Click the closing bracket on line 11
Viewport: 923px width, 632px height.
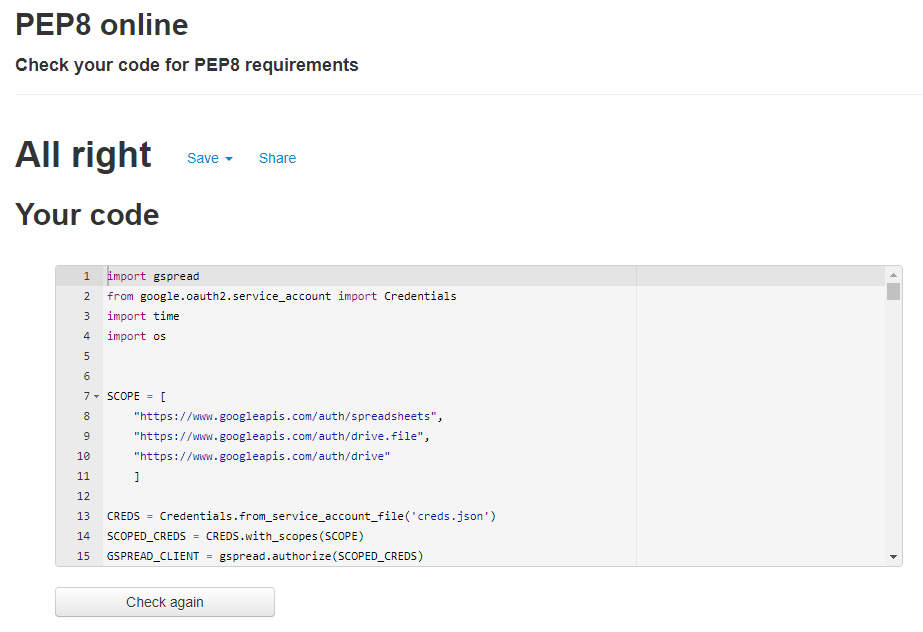[x=137, y=476]
